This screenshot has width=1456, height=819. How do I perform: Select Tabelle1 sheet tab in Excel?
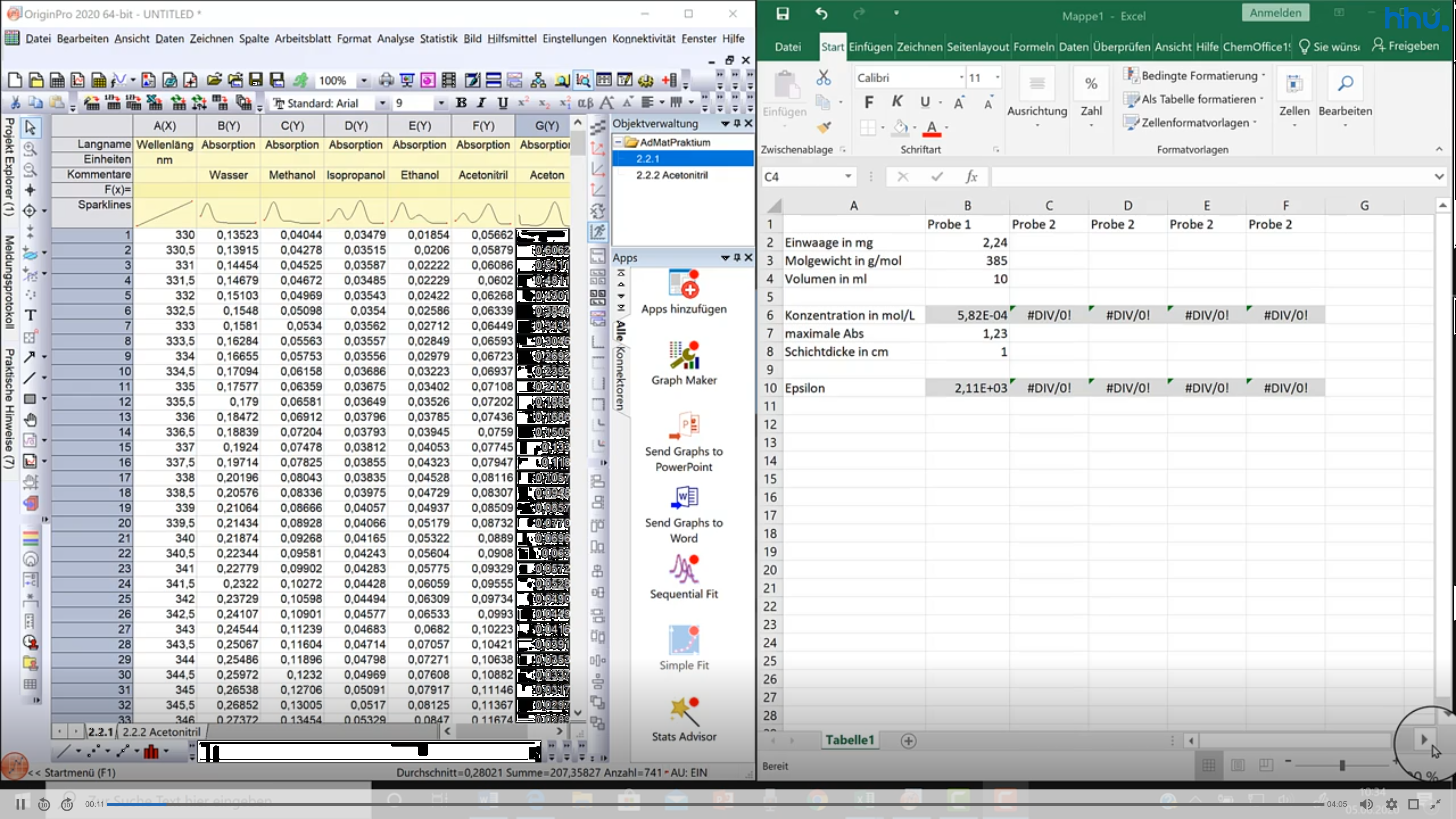pos(849,740)
